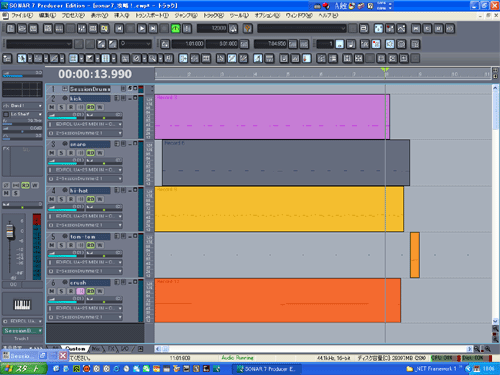This screenshot has height=375, width=500.
Task: Switch to SONAR 7 Producer taskbar button
Action: [x=267, y=369]
